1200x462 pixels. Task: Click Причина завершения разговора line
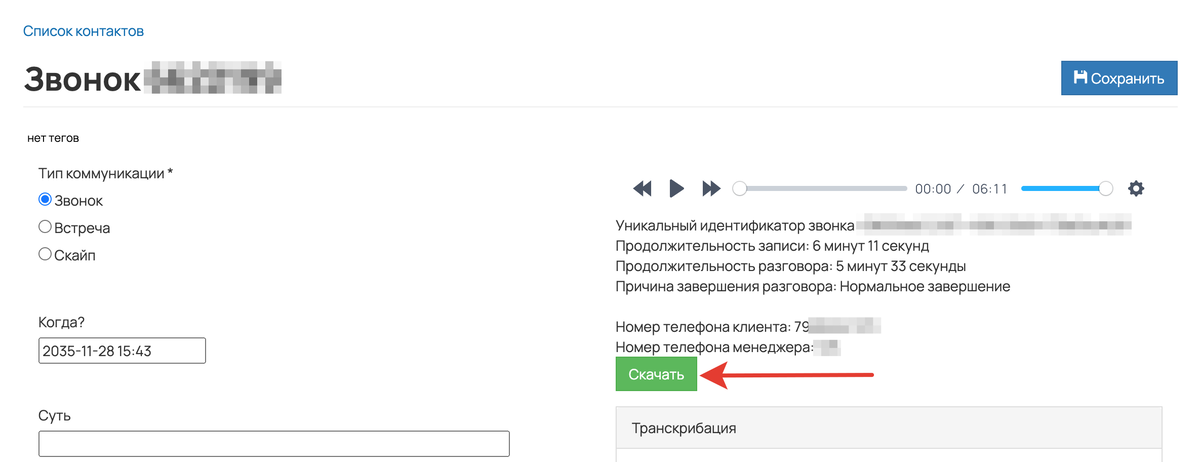[x=813, y=286]
